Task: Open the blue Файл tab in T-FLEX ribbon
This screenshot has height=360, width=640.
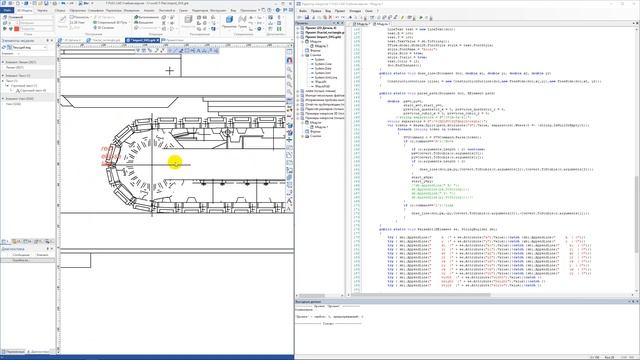Action: coord(7,11)
